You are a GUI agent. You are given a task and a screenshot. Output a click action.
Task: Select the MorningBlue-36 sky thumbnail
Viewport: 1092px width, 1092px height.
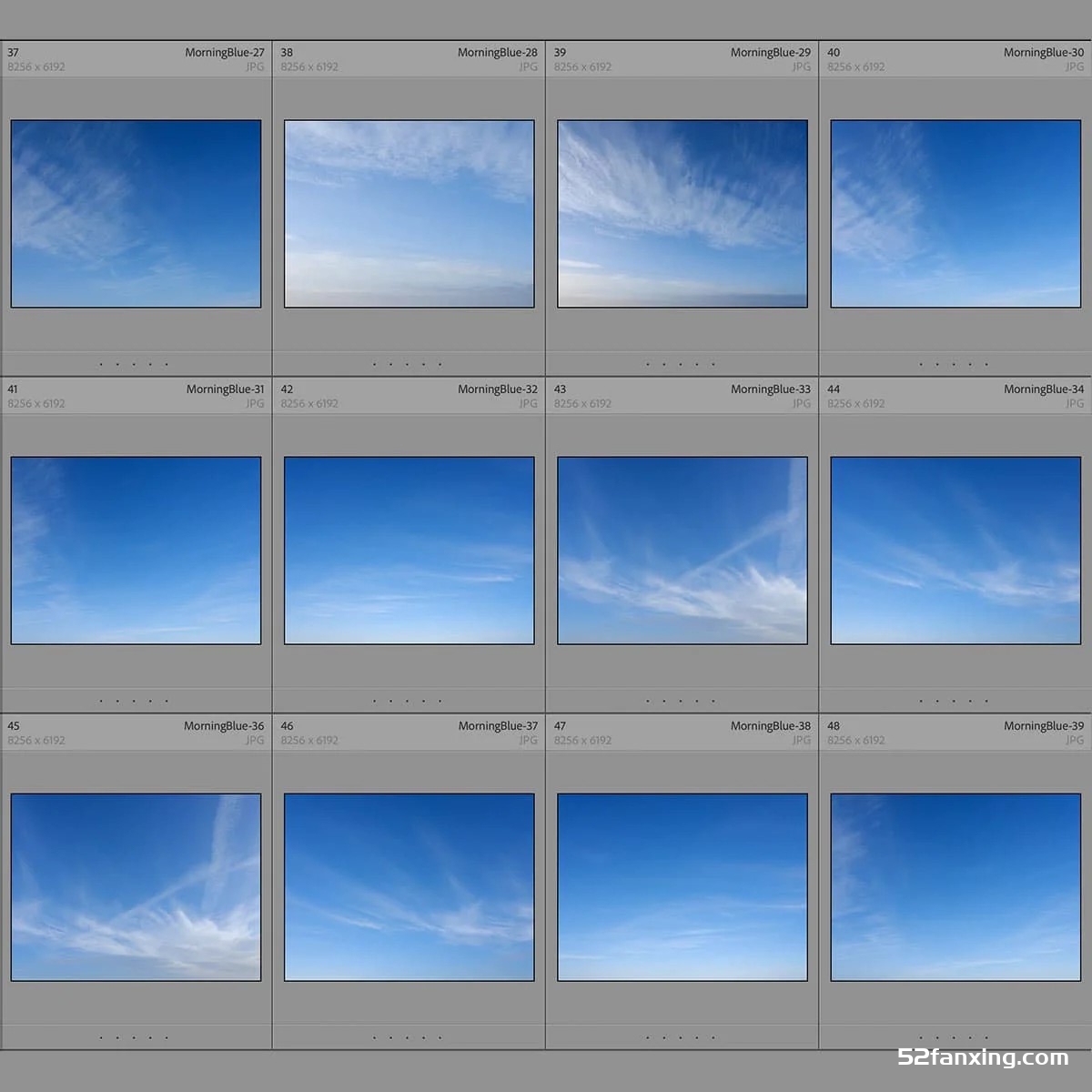point(136,887)
